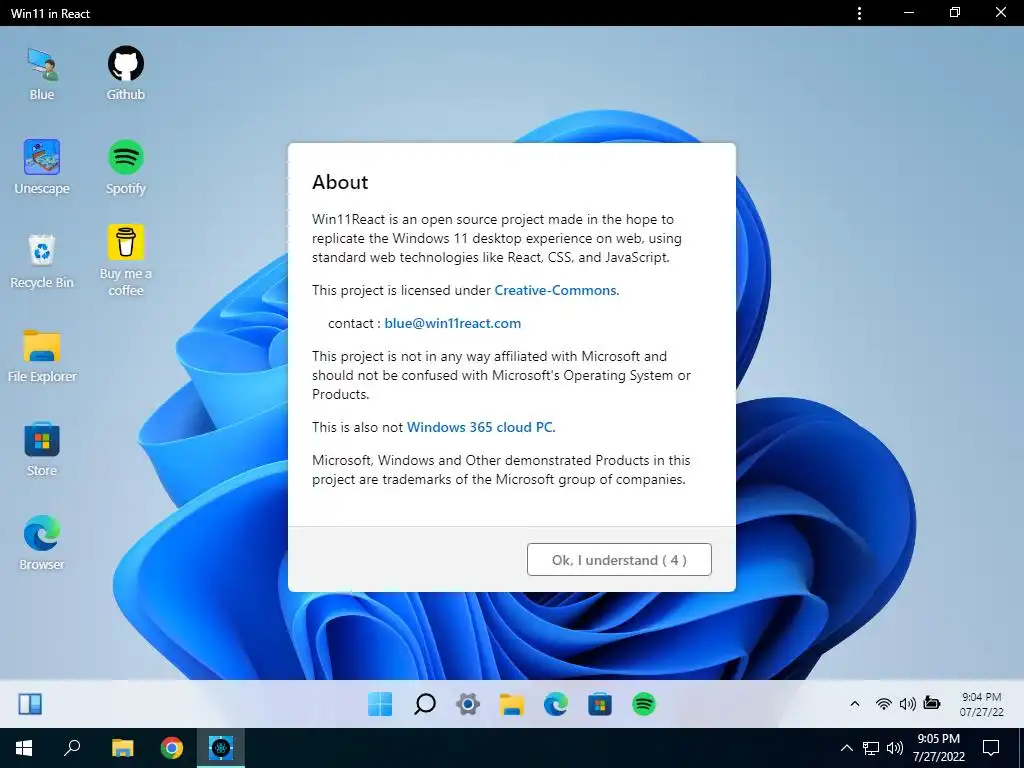The width and height of the screenshot is (1024, 768).
Task: Launch the Browser desktop icon
Action: [42, 543]
